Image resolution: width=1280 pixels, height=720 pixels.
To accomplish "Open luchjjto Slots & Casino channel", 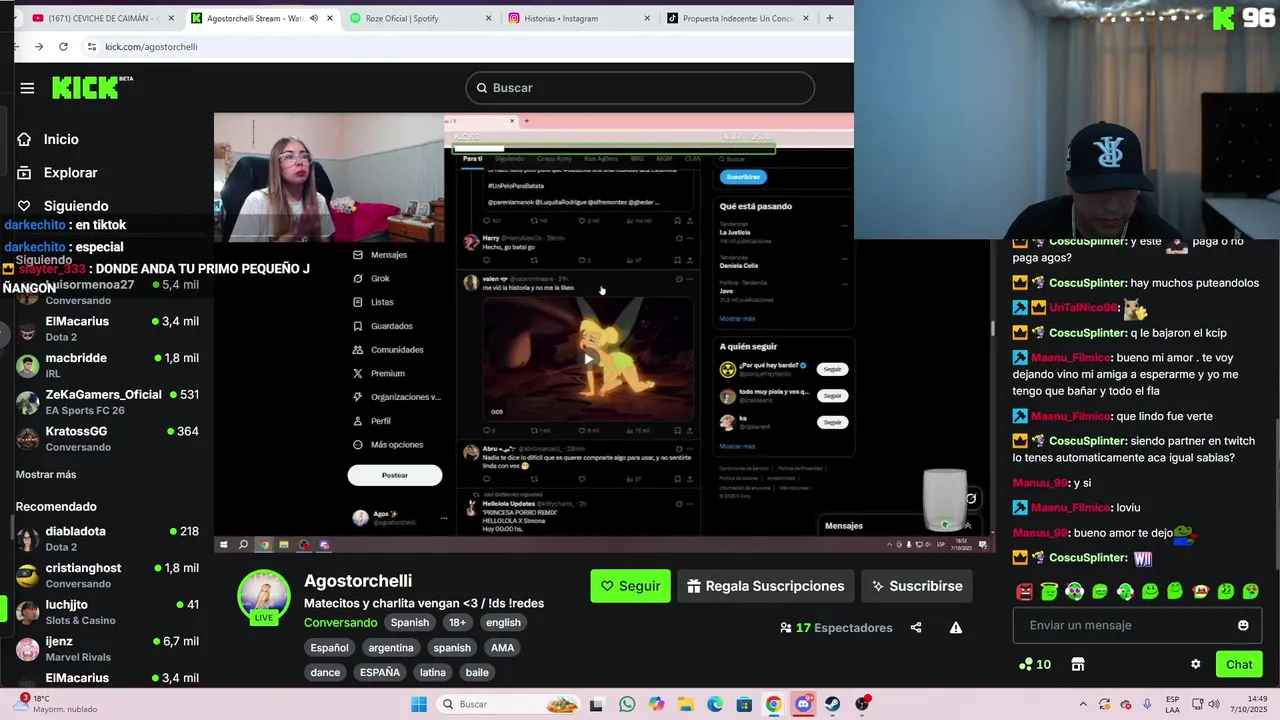I will click(107, 612).
